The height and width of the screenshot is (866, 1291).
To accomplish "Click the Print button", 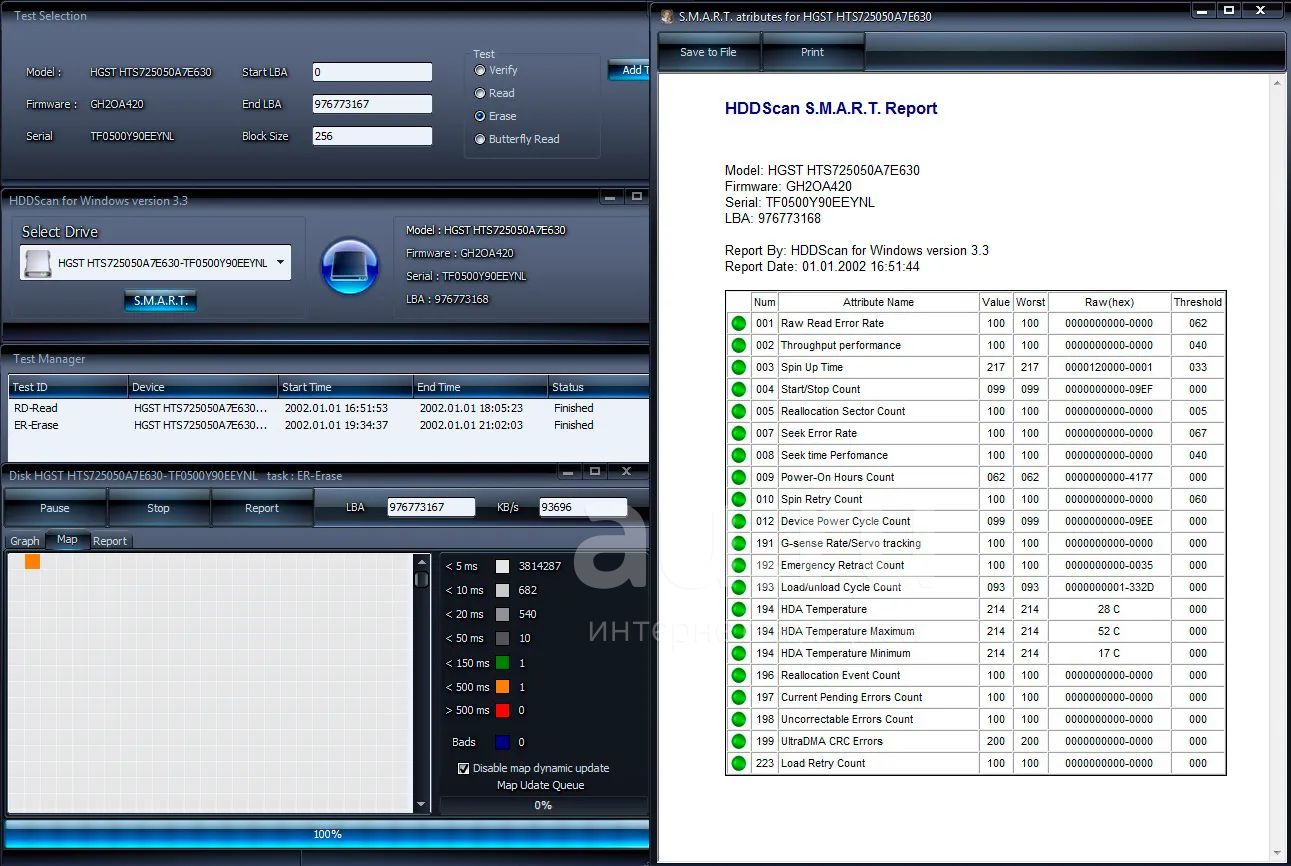I will point(813,52).
